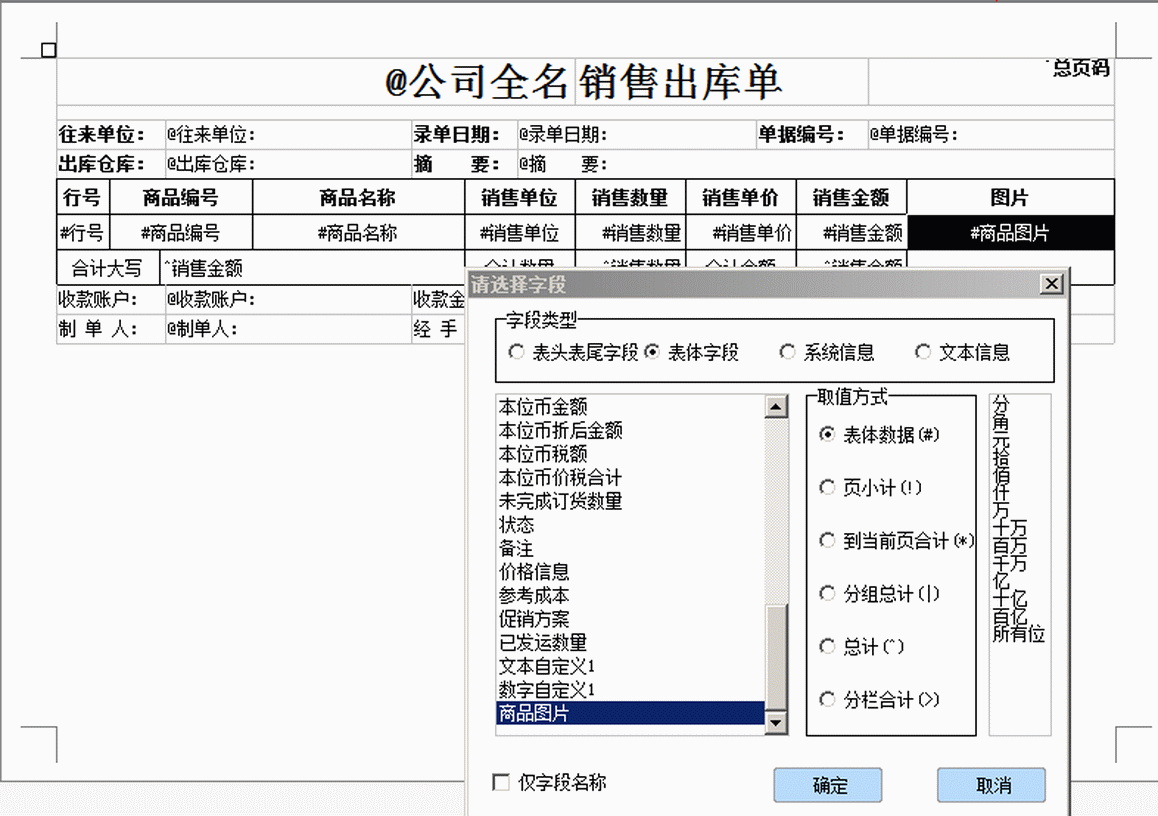Choose the 系统信息 field type
The width and height of the screenshot is (1158, 816).
coord(788,352)
